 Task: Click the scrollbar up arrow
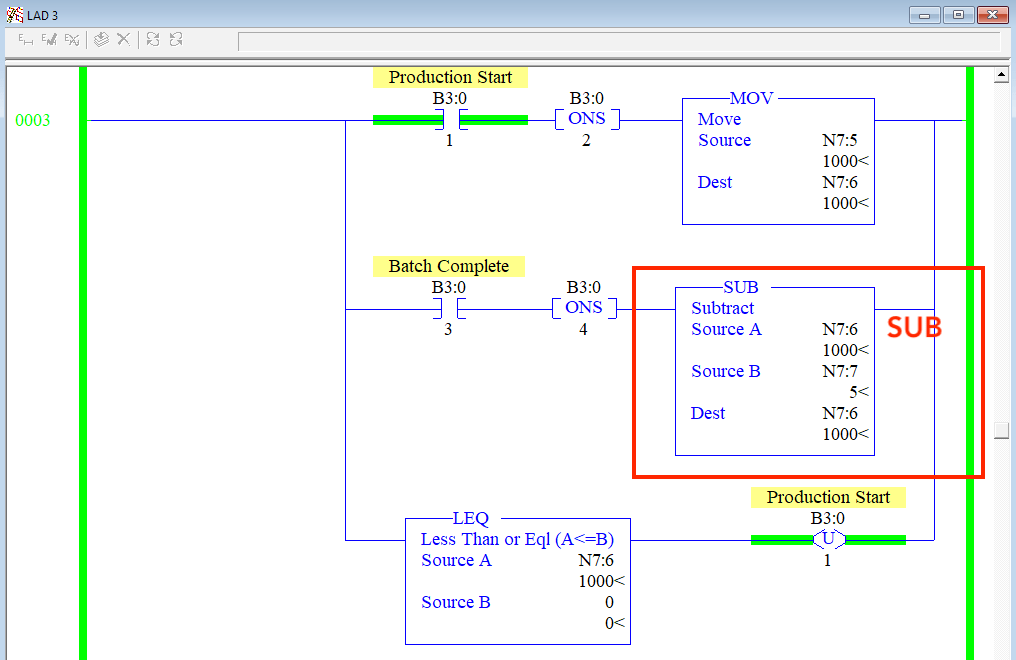[x=1002, y=72]
